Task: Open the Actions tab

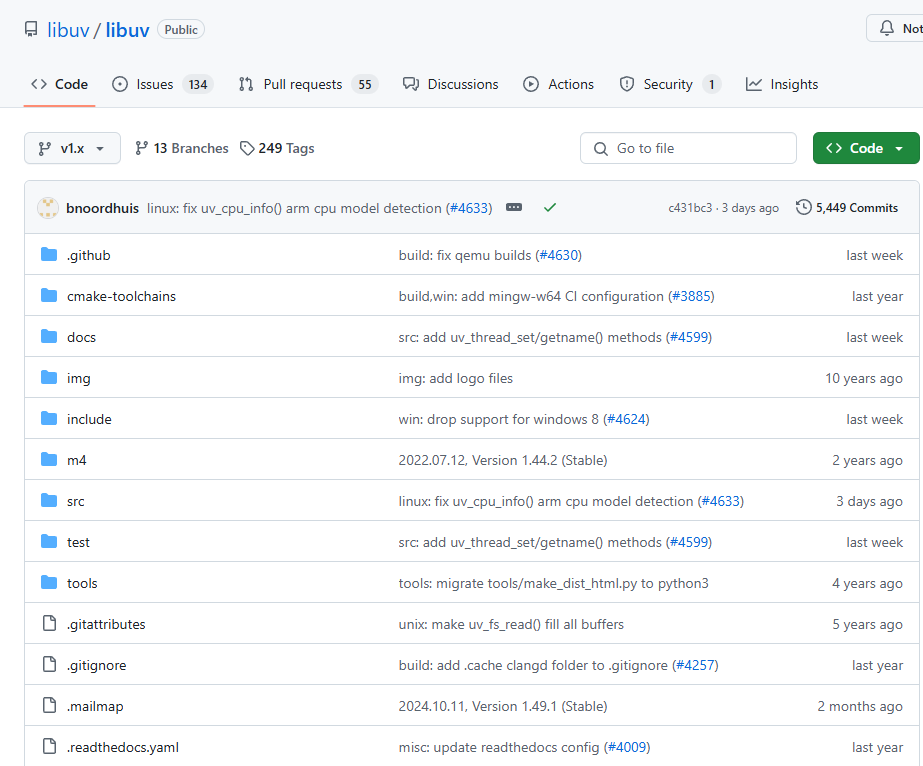Action: point(559,84)
